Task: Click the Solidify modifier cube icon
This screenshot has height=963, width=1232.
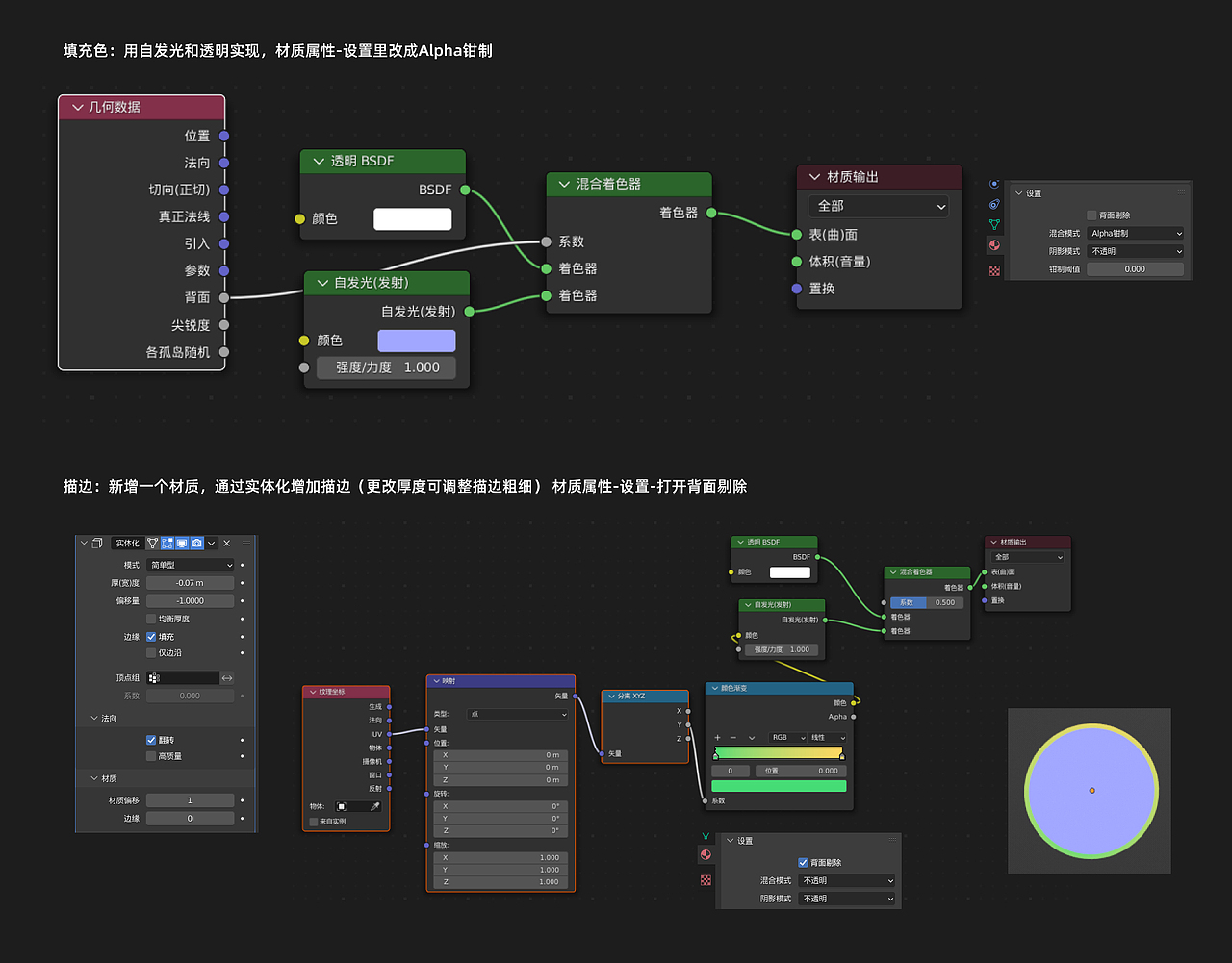Action: tap(97, 544)
